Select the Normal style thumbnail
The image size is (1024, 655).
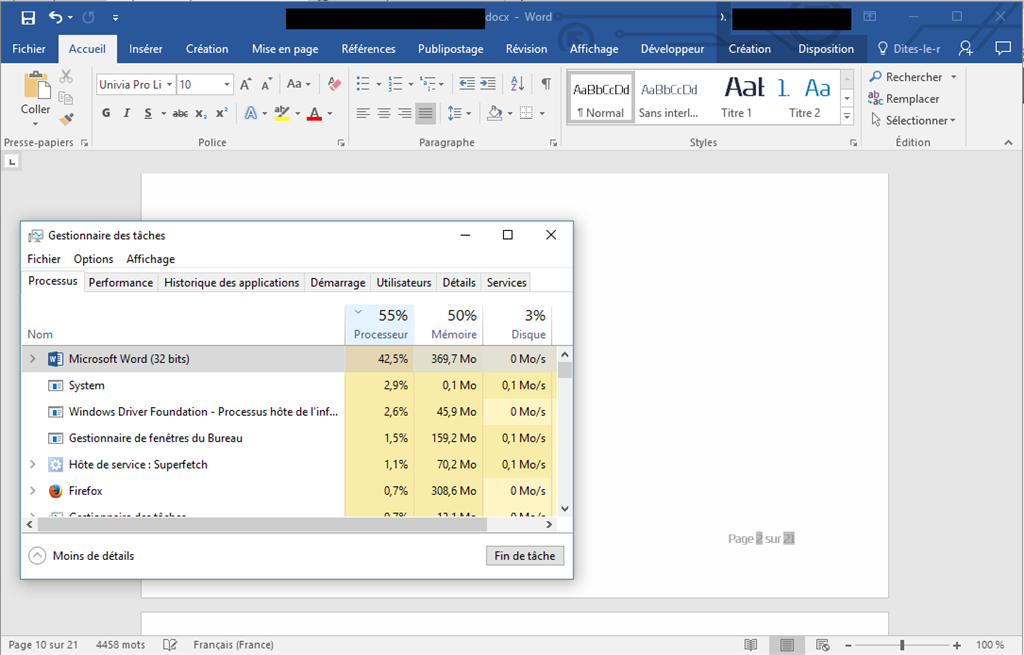pos(601,97)
